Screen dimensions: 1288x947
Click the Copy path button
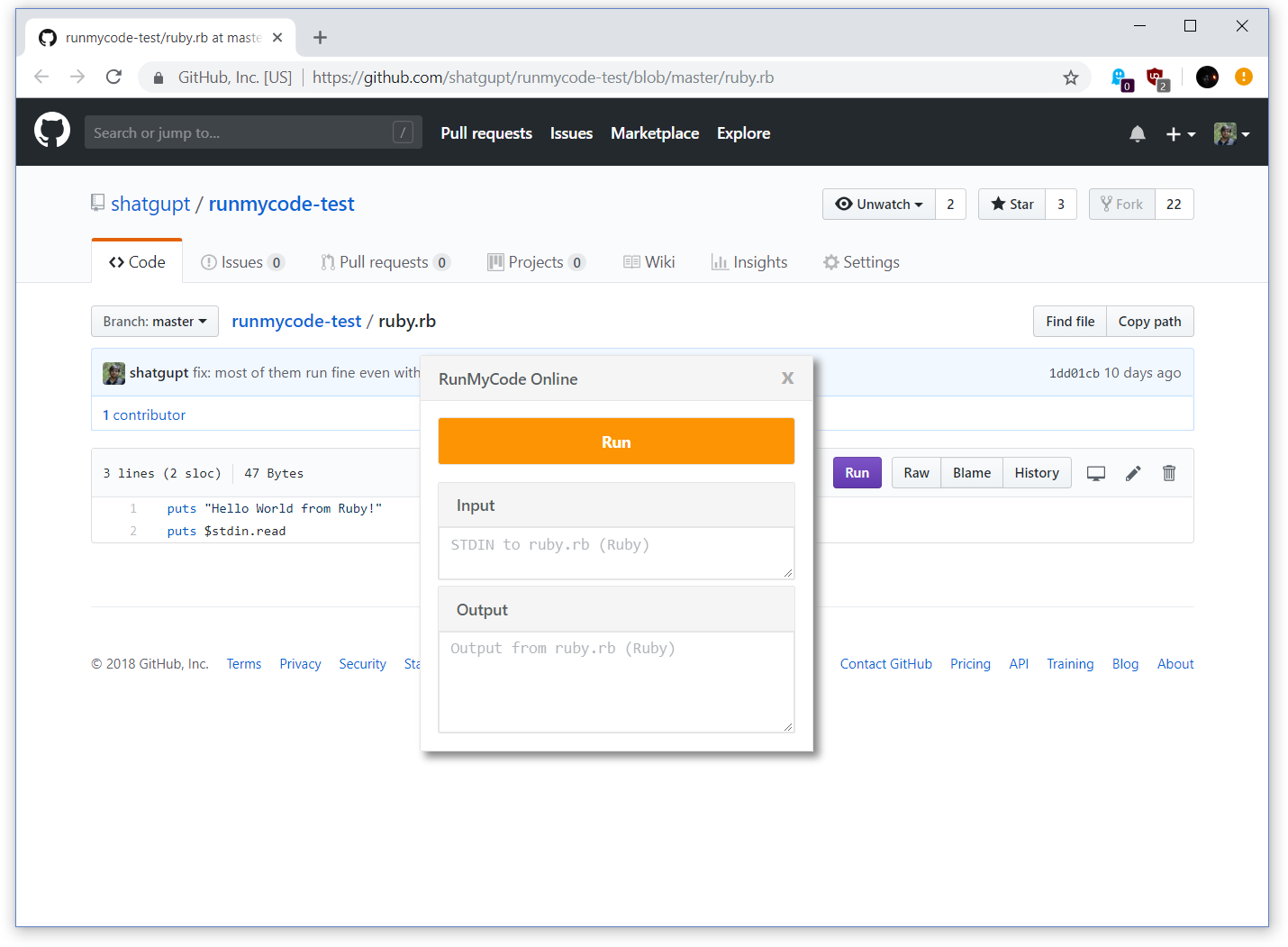[1149, 322]
